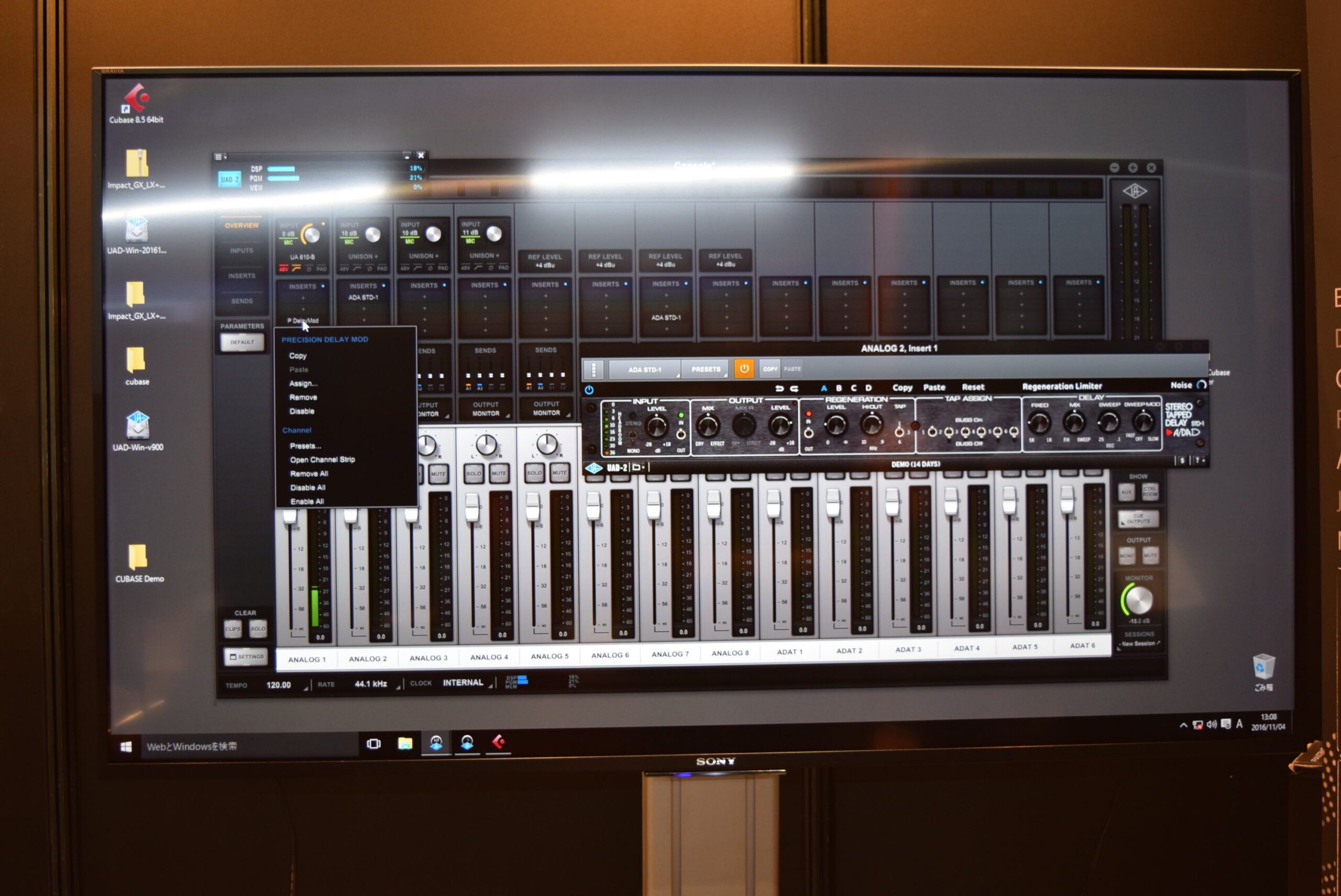Toggle the MONO button in the OUTPUT section
The image size is (1341, 896).
(x=1127, y=556)
